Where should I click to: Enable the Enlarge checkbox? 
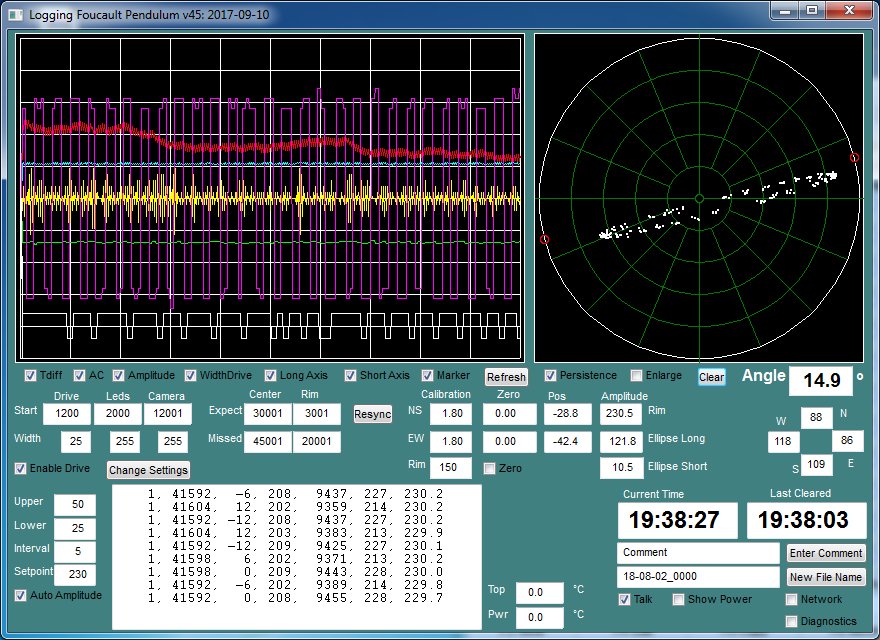(637, 376)
